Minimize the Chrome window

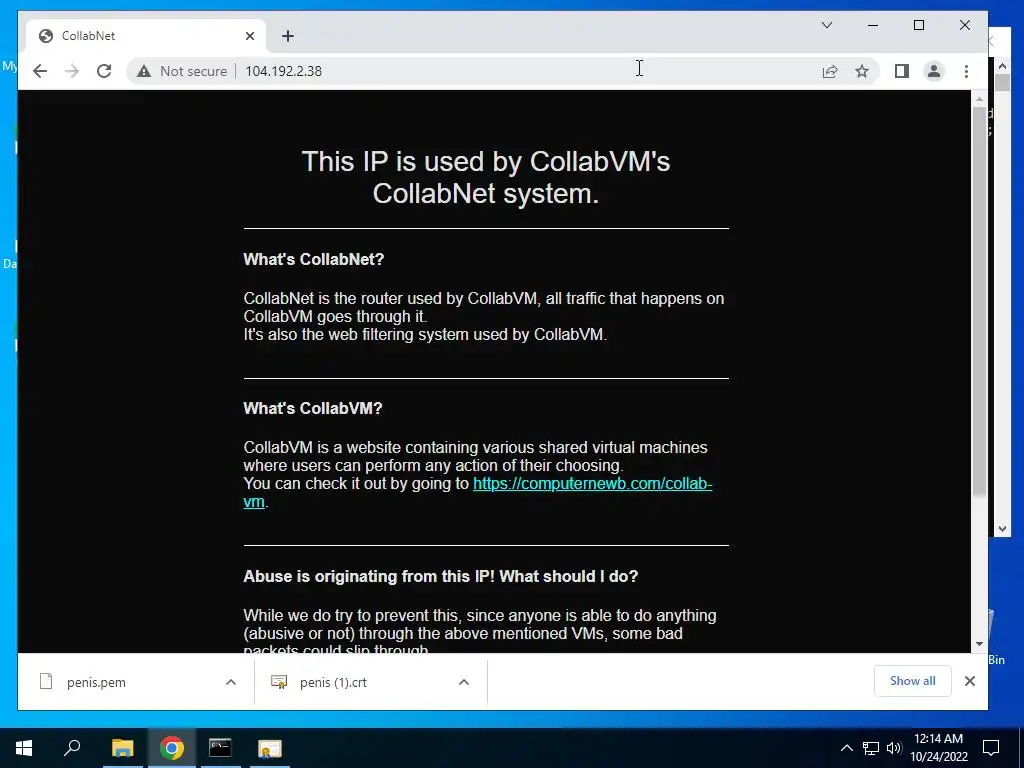872,25
